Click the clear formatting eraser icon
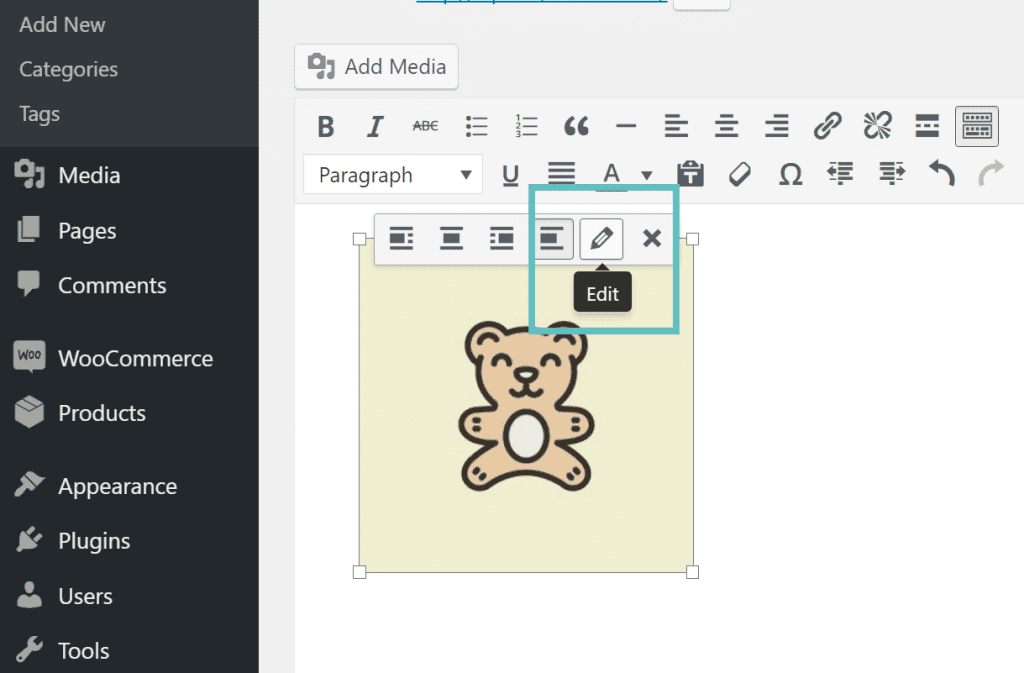This screenshot has height=673, width=1024. (739, 175)
